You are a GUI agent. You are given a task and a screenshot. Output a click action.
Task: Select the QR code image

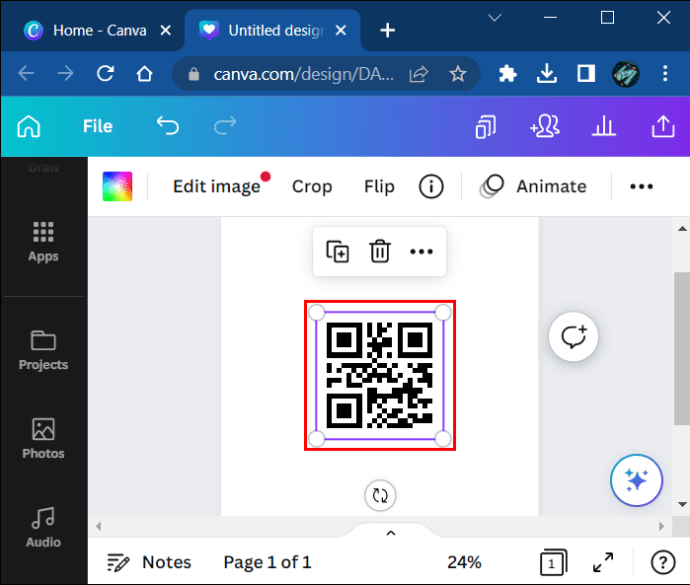[380, 375]
